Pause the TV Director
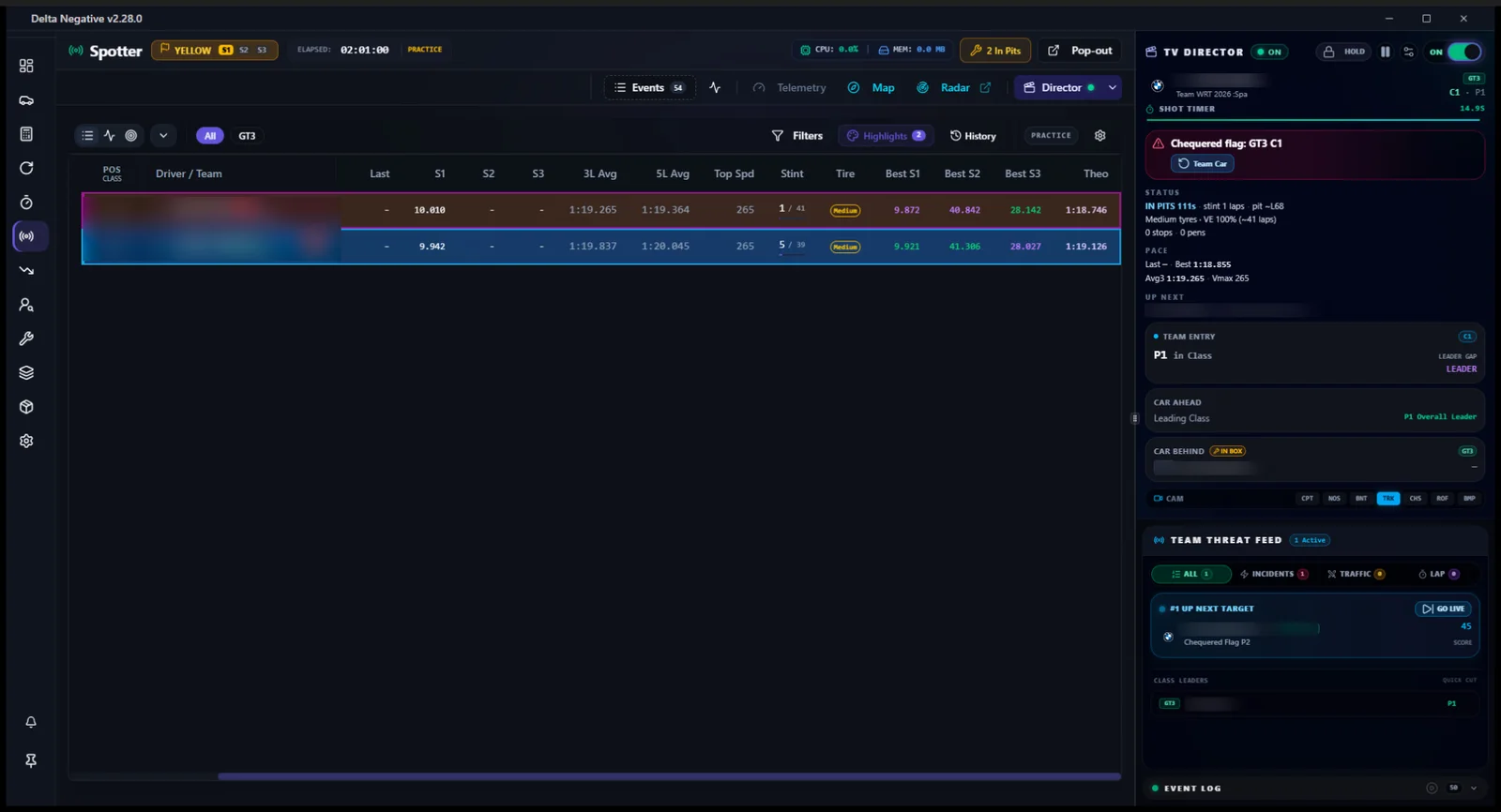Viewport: 1501px width, 812px height. (x=1385, y=52)
